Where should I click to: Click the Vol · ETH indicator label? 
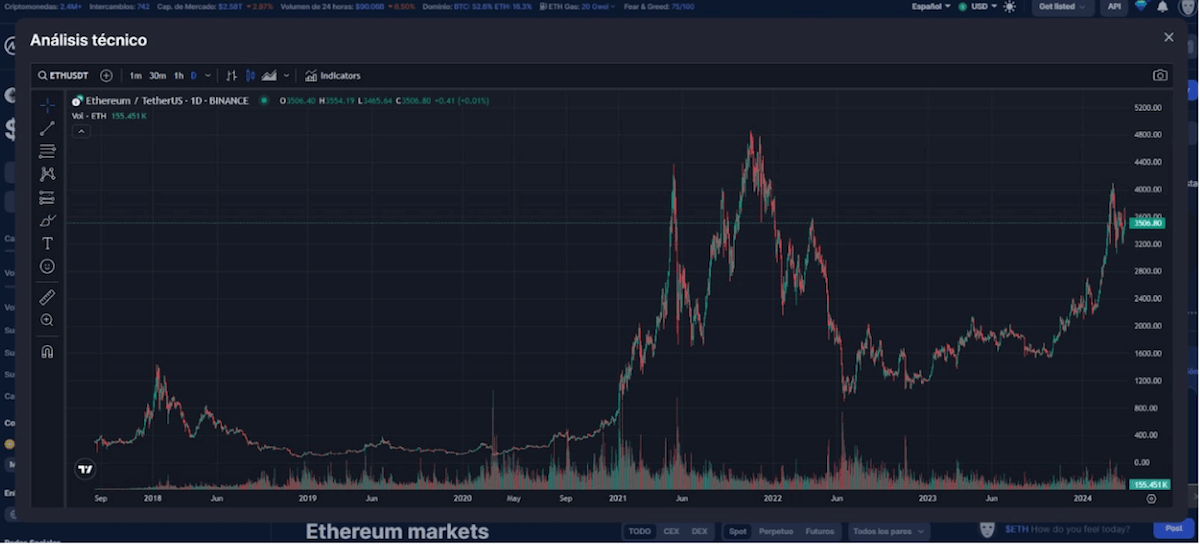(x=89, y=116)
